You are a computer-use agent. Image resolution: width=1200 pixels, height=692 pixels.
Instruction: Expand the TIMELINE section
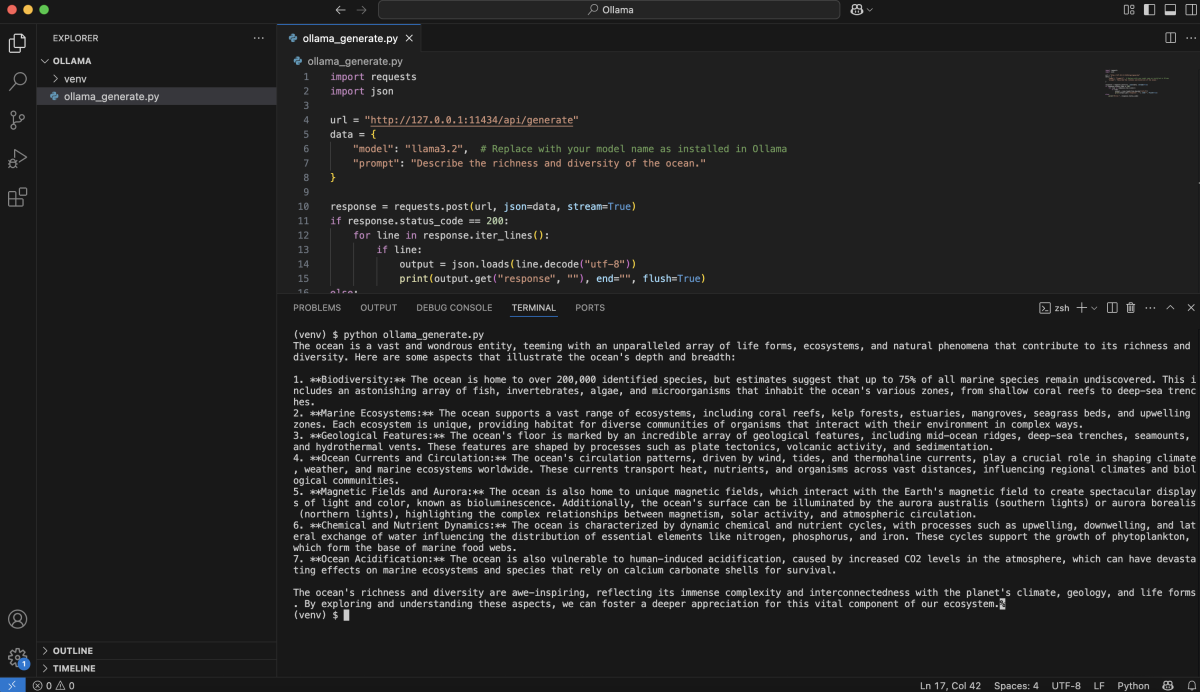156,668
